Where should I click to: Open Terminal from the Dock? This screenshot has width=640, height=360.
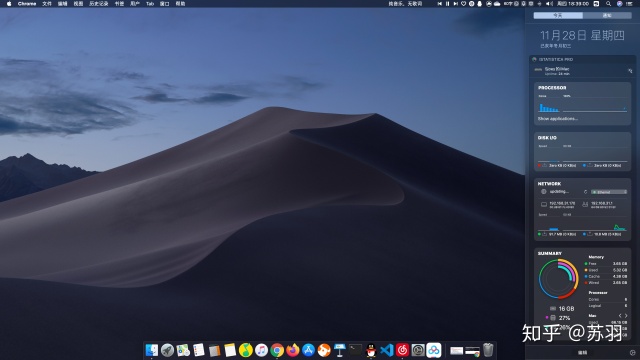coord(356,350)
